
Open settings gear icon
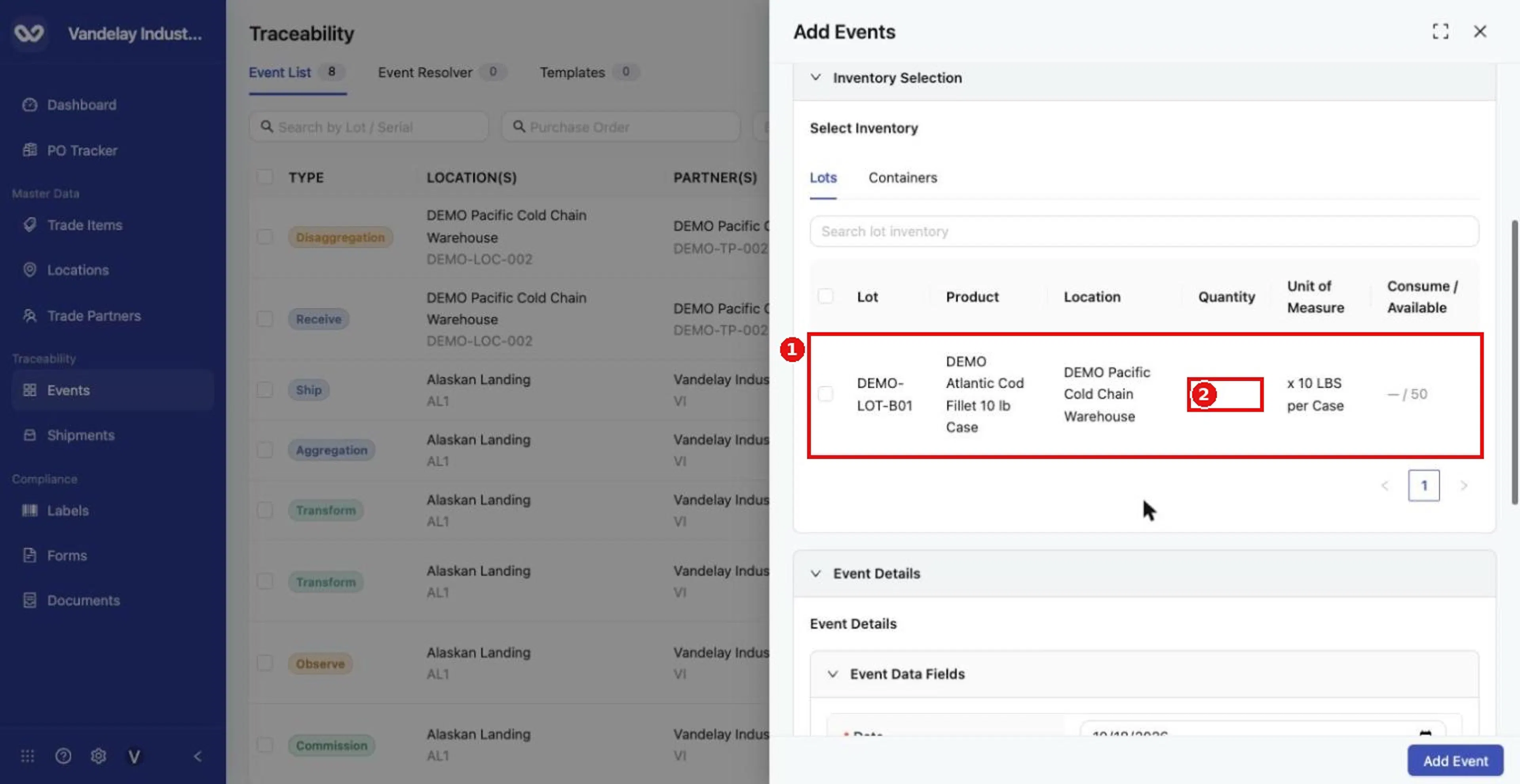[99, 756]
